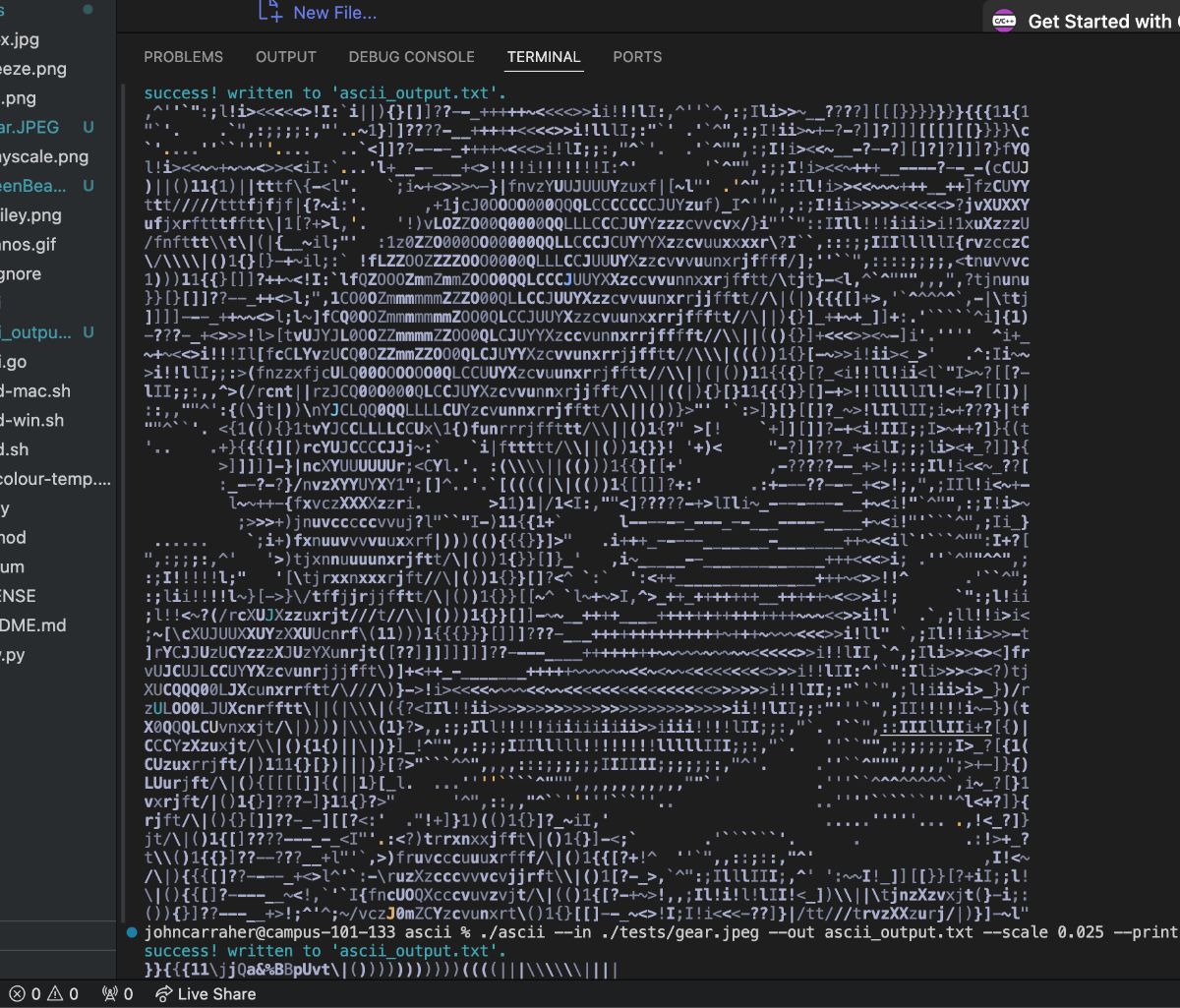Image resolution: width=1180 pixels, height=1008 pixels.
Task: Open the ENSE file
Action: 18,597
